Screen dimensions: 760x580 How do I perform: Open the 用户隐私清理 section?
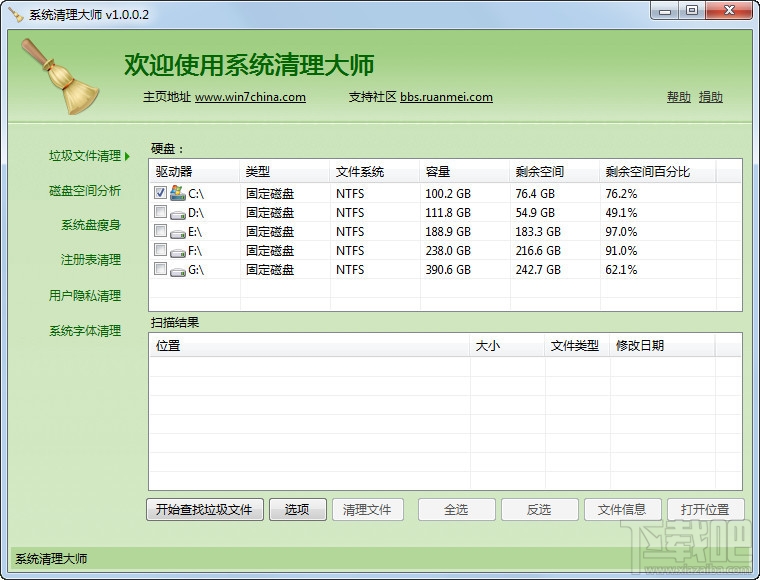coord(85,295)
